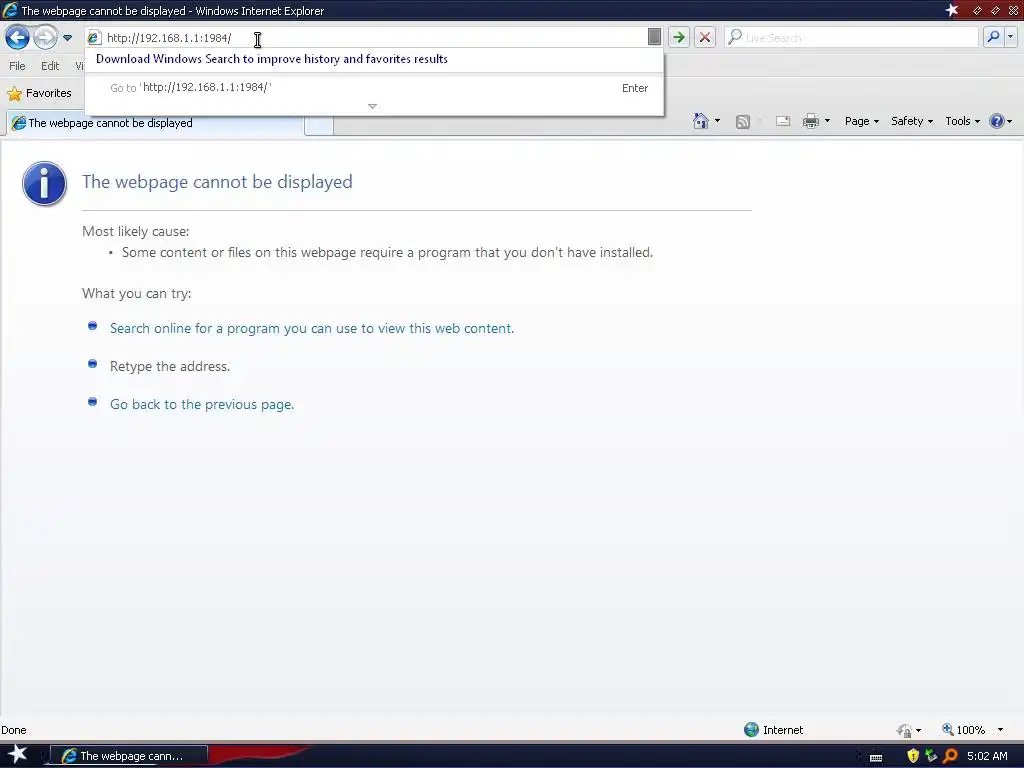Click Download Windows Search suggestion link

point(272,59)
